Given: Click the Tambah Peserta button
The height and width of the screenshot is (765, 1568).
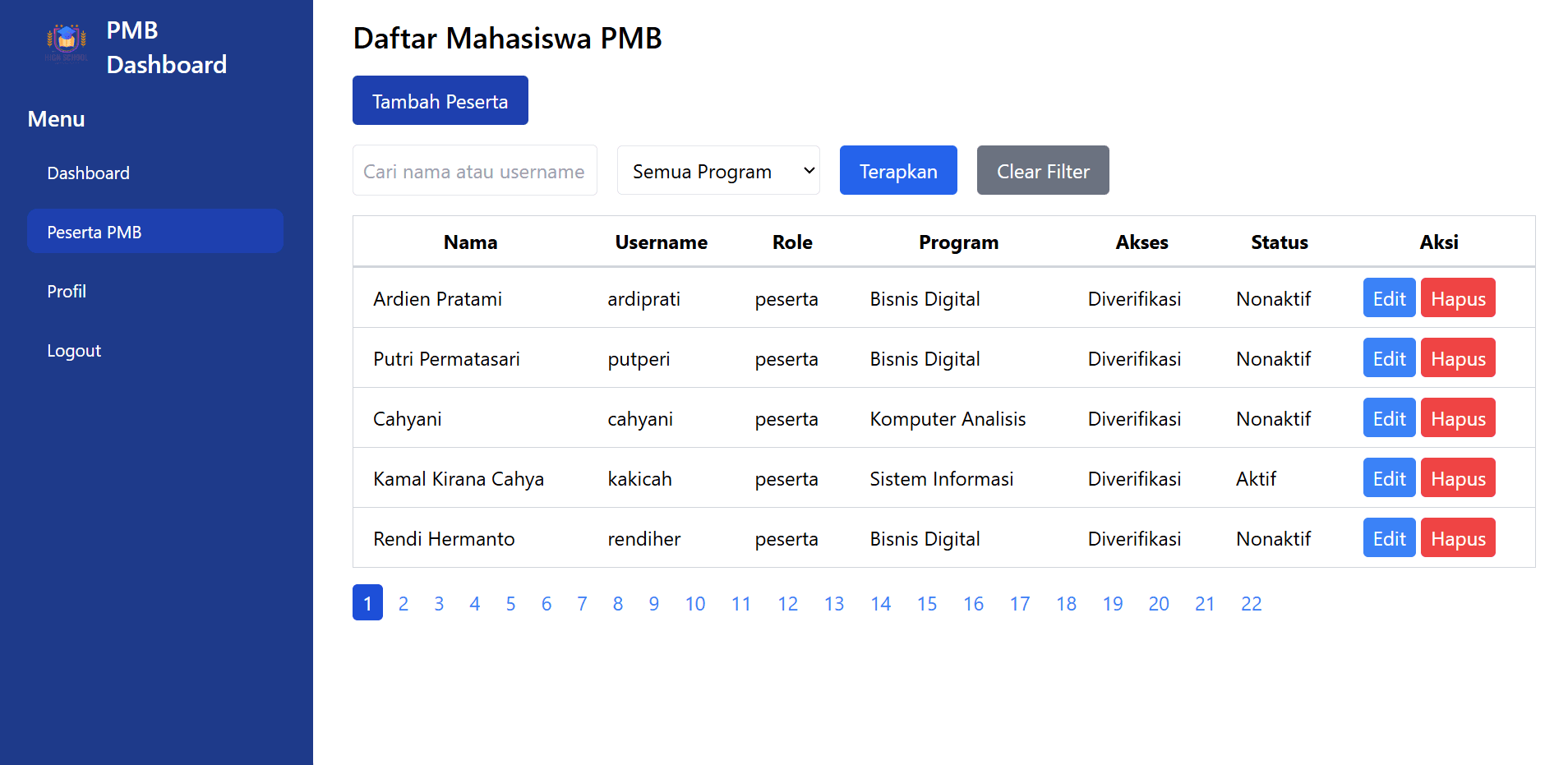Looking at the screenshot, I should (440, 100).
